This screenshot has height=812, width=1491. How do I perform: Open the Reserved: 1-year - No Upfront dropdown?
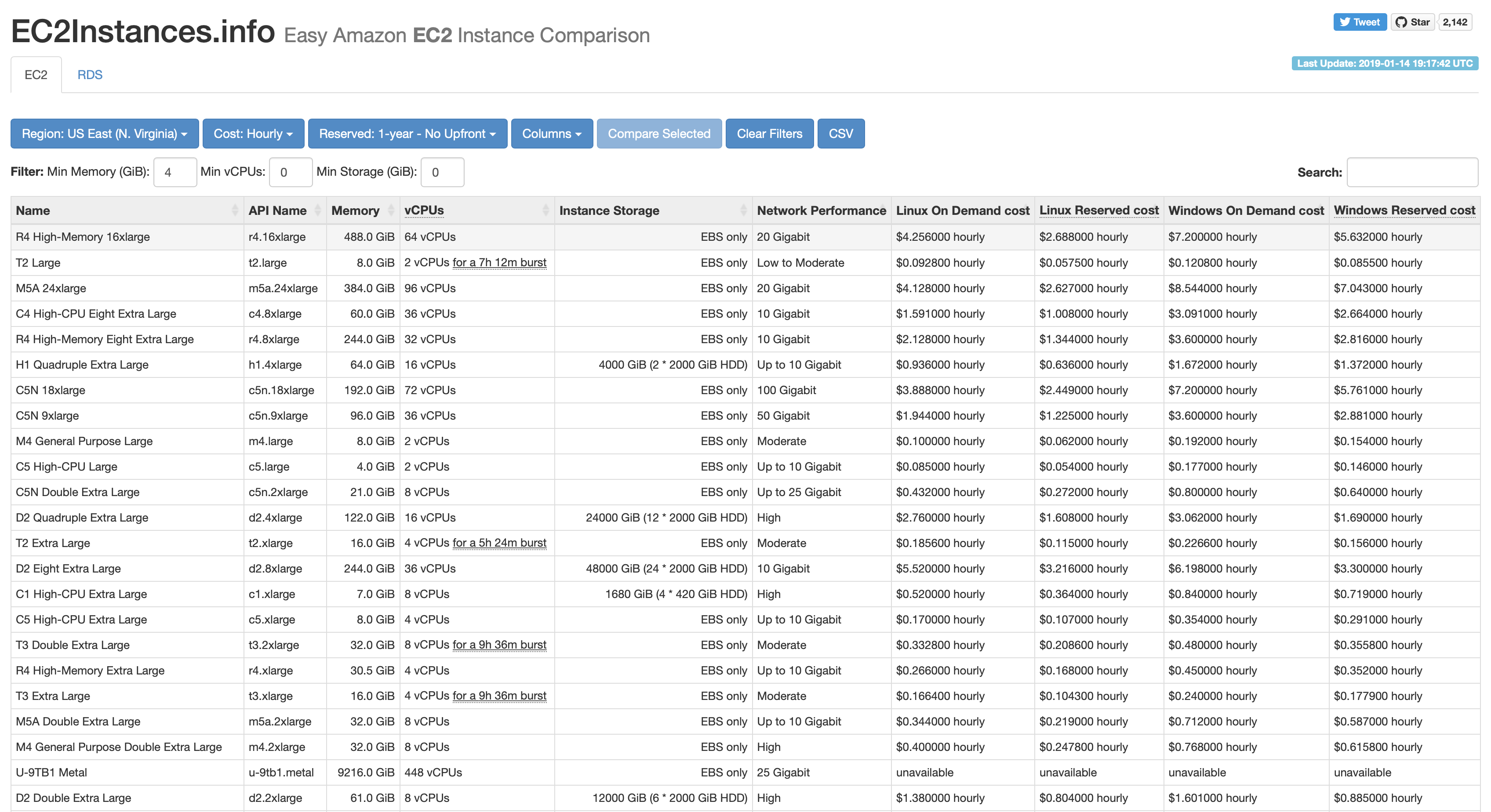coord(407,134)
